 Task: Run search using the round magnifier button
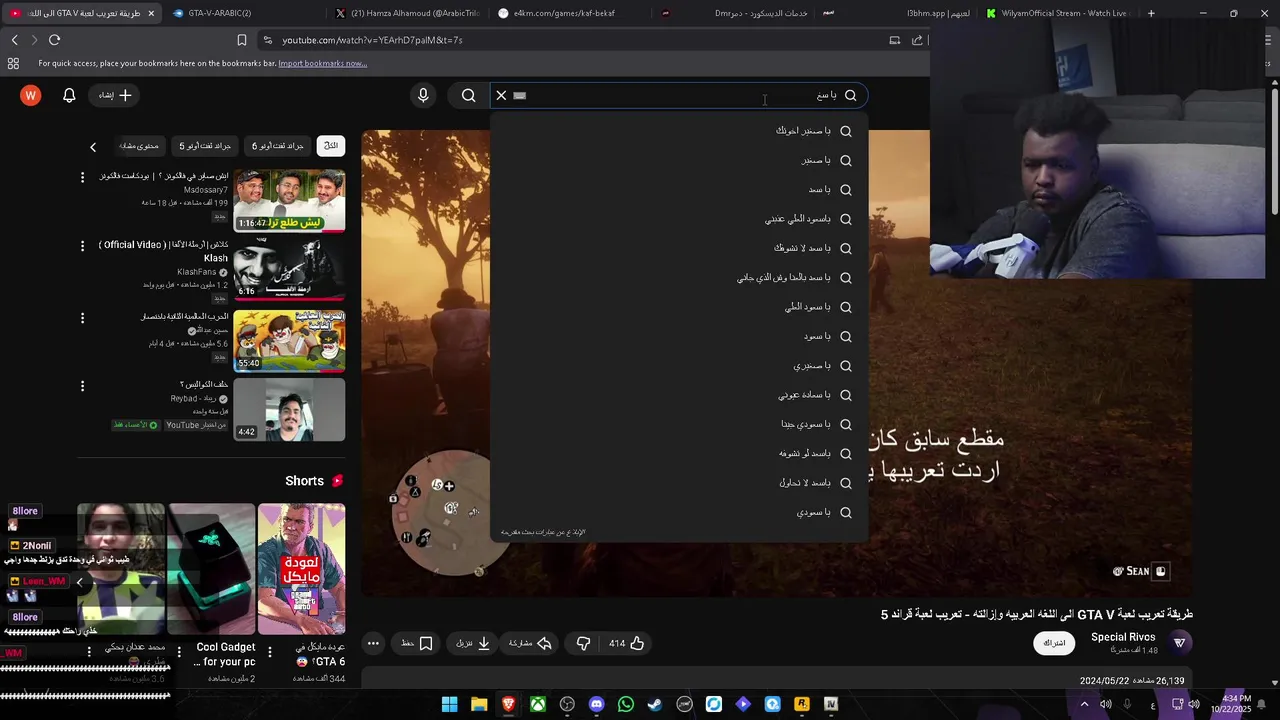469,95
